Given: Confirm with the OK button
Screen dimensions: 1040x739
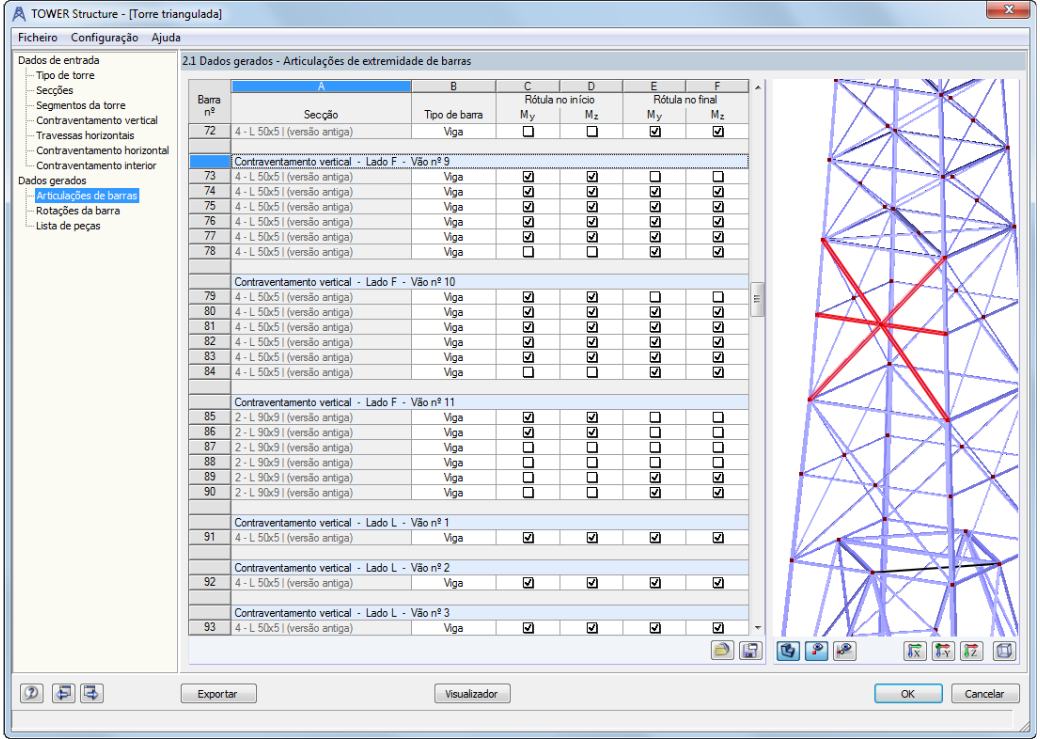Looking at the screenshot, I should [908, 694].
